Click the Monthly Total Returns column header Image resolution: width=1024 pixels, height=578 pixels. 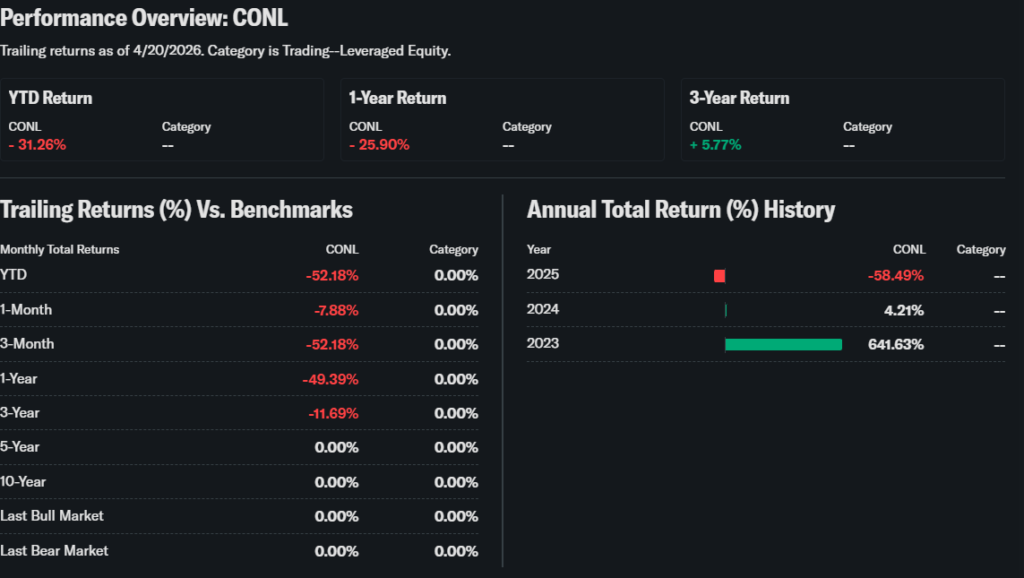[59, 249]
